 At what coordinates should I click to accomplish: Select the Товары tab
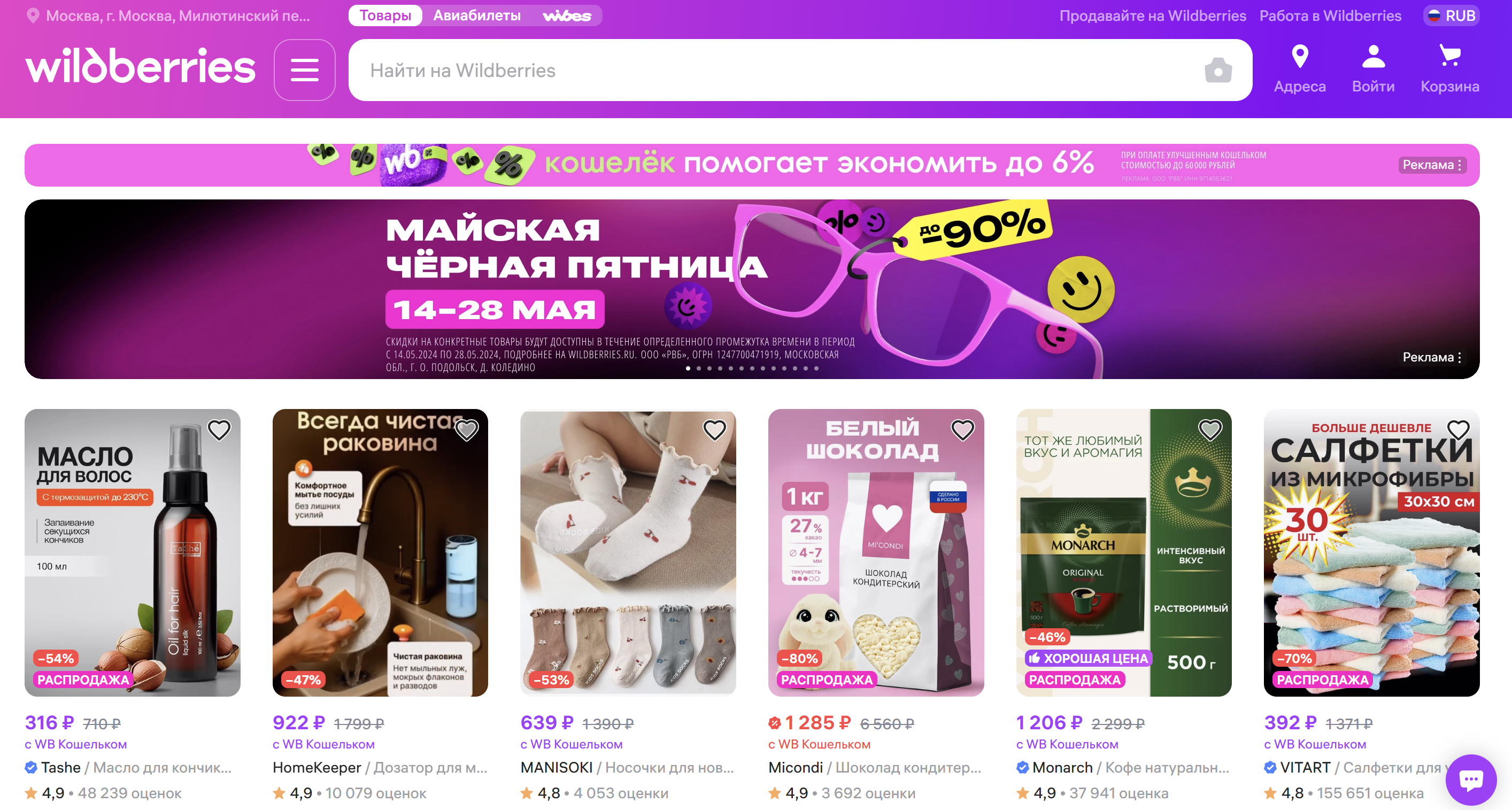[385, 16]
